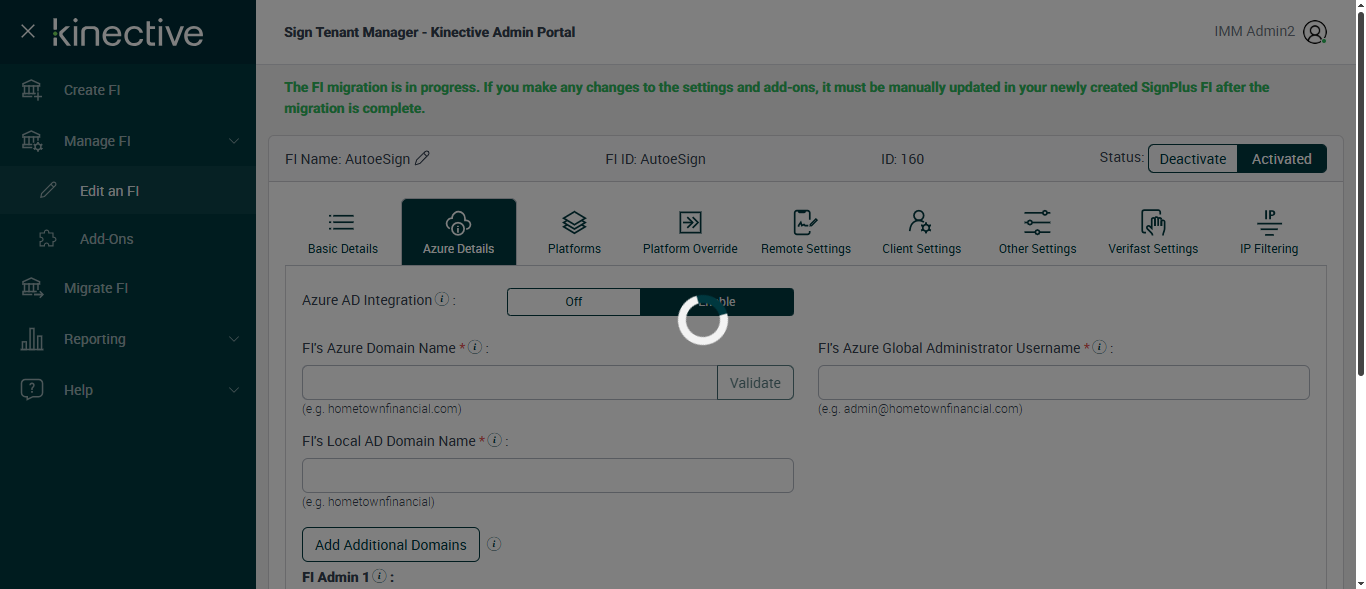Click the Help question bubble icon
This screenshot has height=589, width=1366.
click(x=32, y=390)
